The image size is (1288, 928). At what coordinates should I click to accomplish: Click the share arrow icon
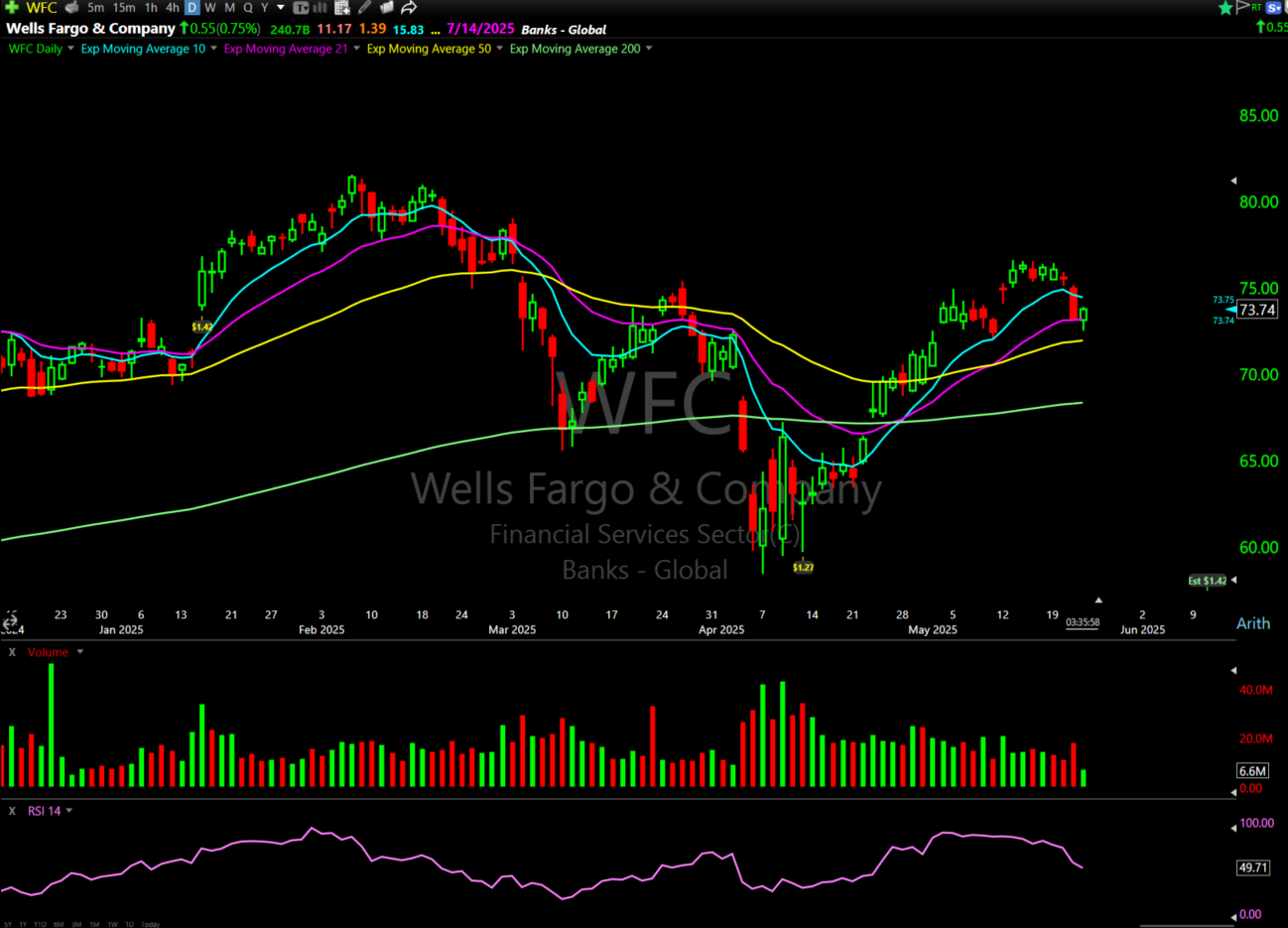[x=409, y=7]
